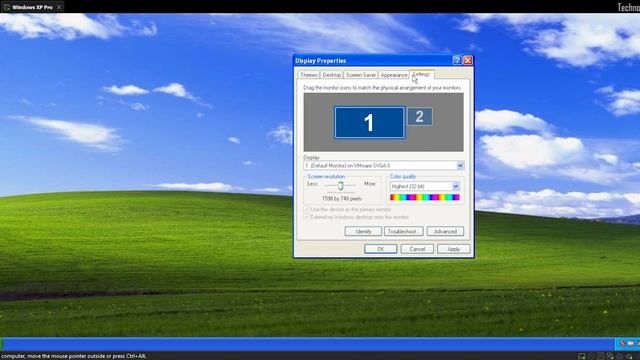Open the Display monitor dropdown

coord(460,165)
